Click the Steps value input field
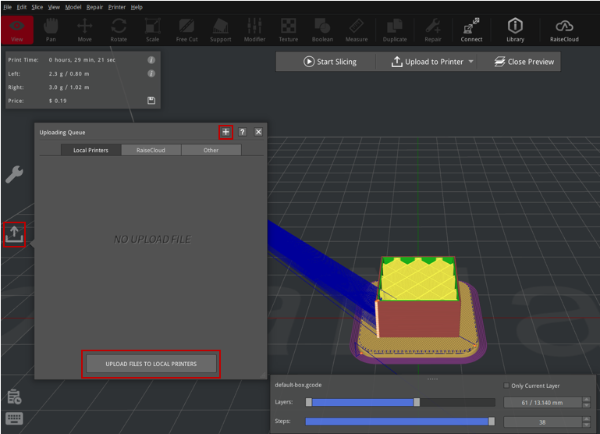 [540, 422]
